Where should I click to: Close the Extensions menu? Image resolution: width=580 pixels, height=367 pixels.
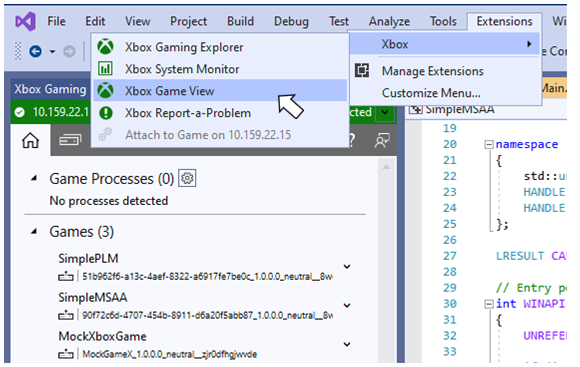click(x=505, y=21)
